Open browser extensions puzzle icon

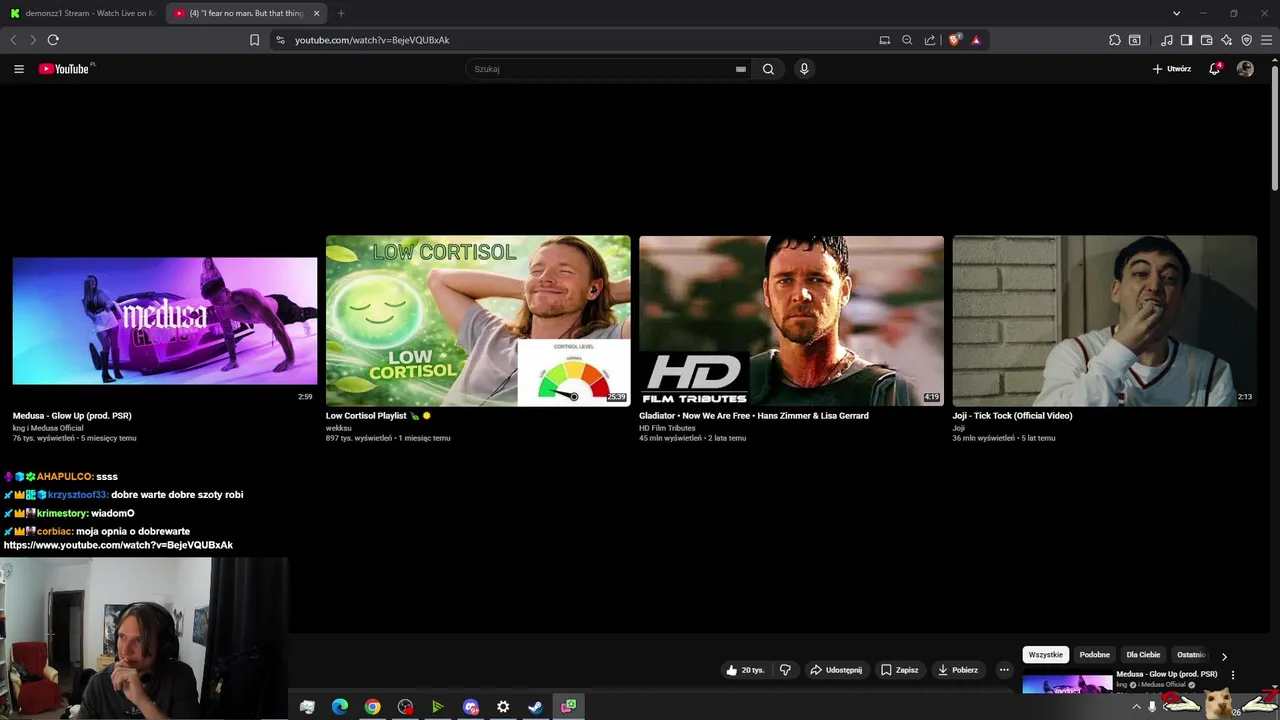(1115, 40)
